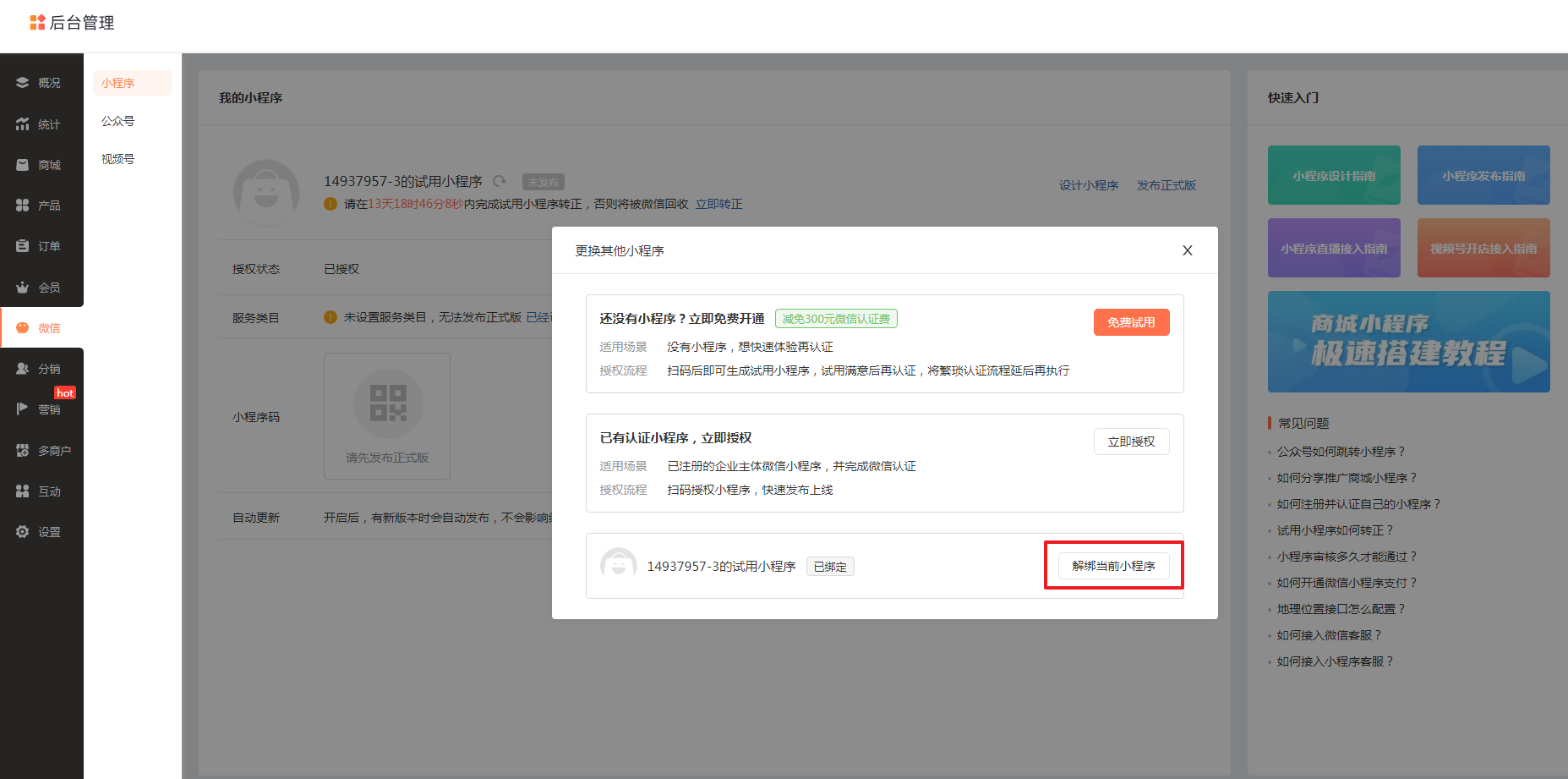1568x779 pixels.
Task: Click the 立即授权 button
Action: coord(1131,442)
